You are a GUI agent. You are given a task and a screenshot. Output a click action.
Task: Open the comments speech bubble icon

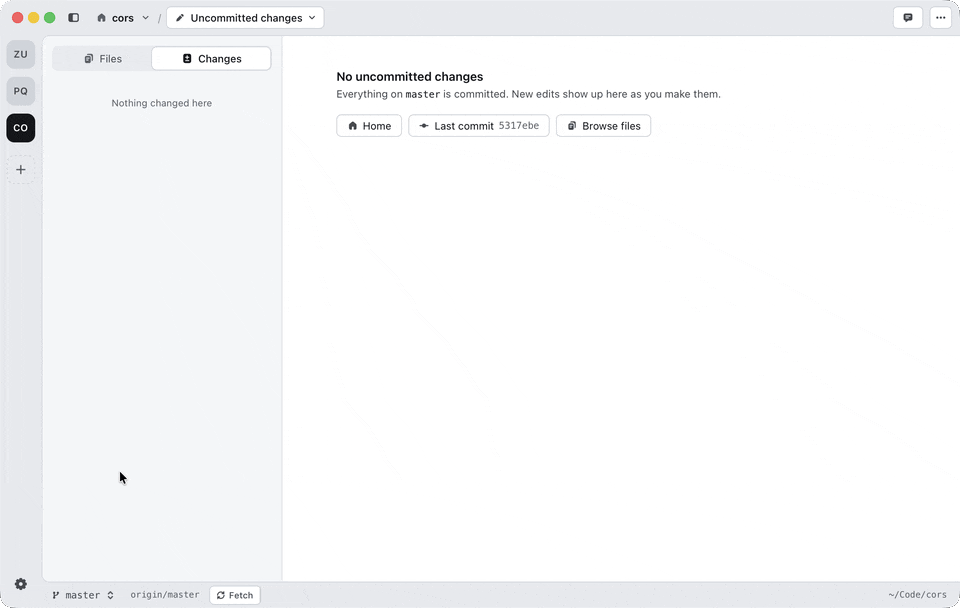tap(908, 18)
